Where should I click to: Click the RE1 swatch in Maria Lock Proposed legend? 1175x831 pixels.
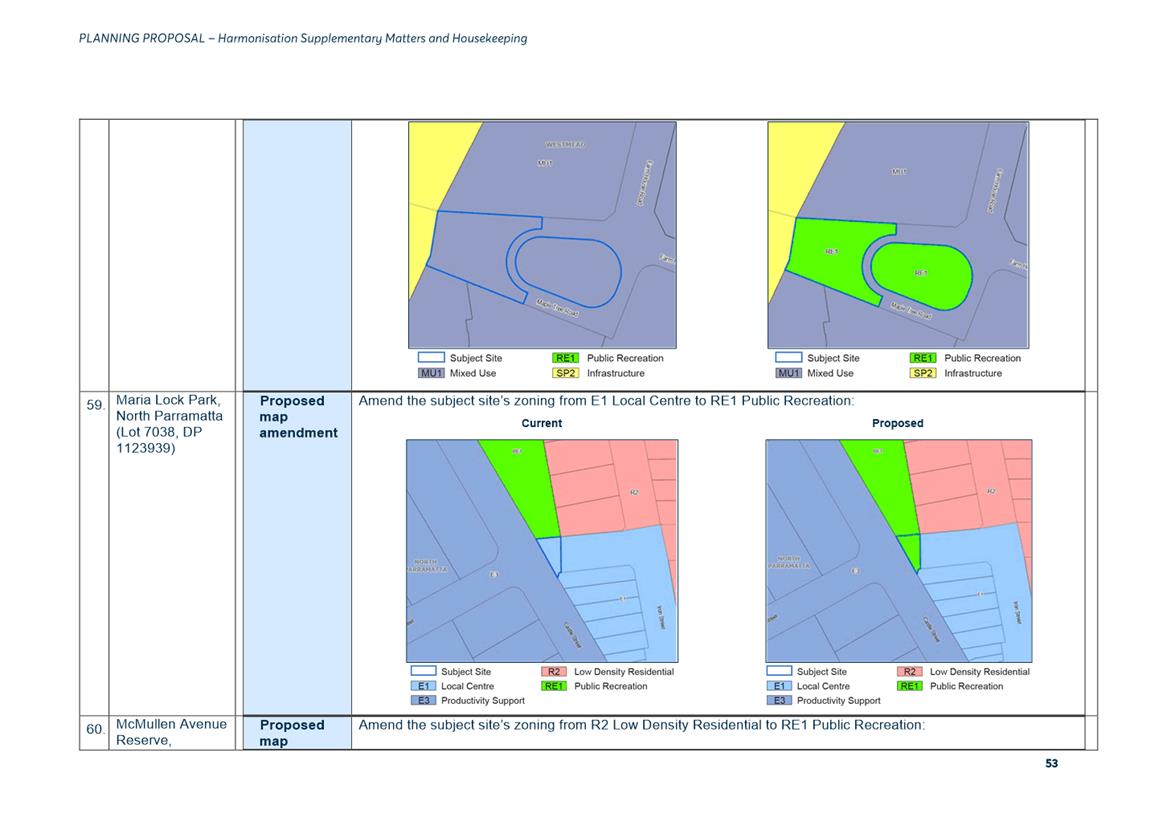(909, 686)
